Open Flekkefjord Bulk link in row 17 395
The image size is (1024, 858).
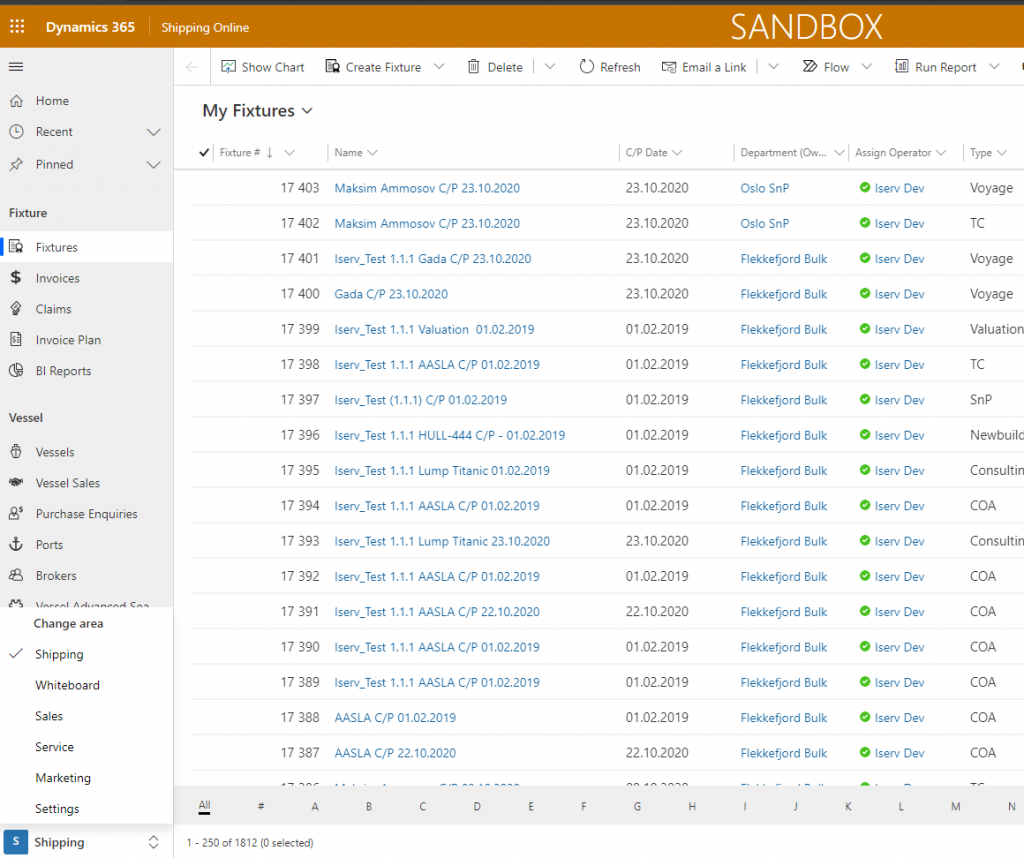tap(784, 470)
